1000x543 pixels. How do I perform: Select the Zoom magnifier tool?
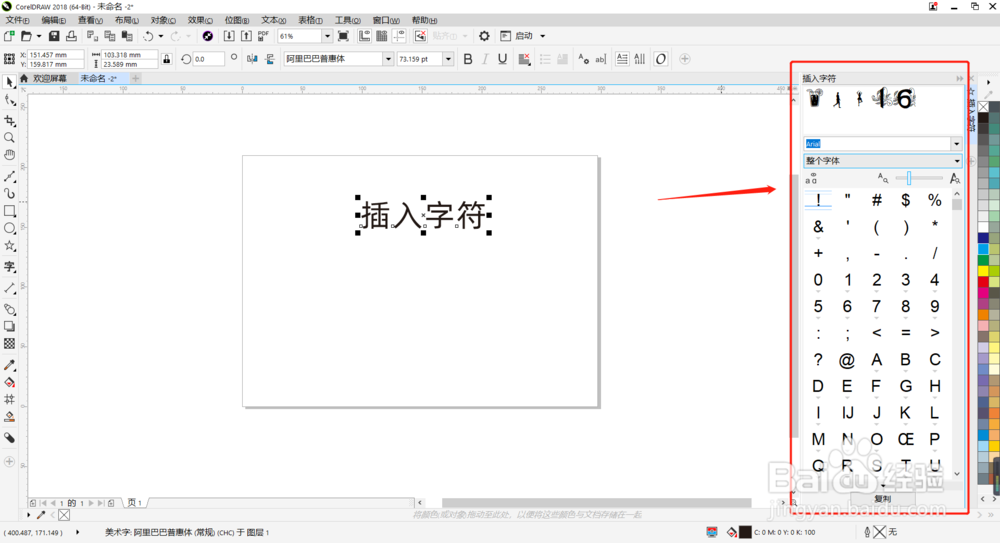pos(9,137)
